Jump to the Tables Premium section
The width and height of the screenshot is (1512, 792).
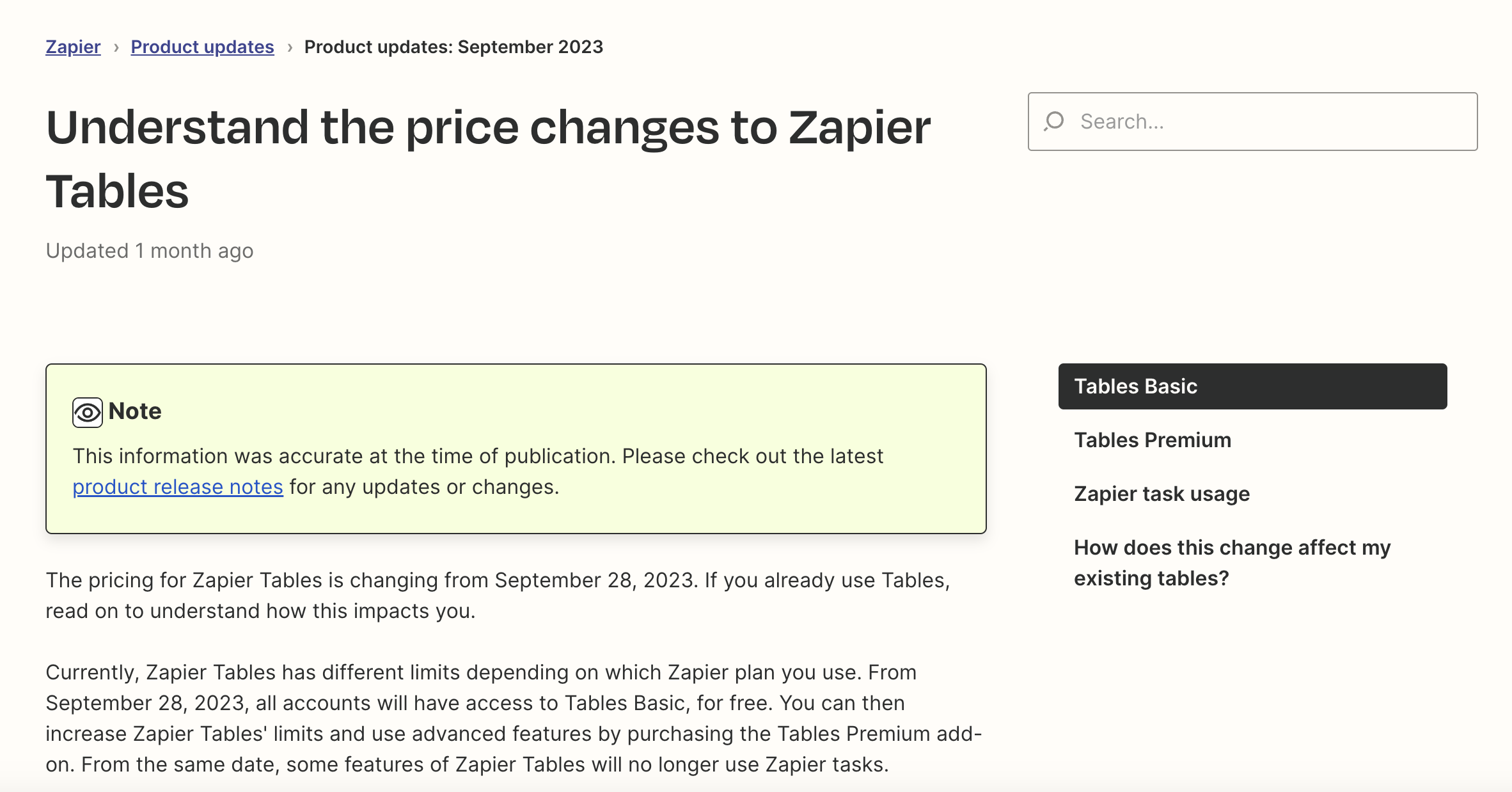point(1153,440)
